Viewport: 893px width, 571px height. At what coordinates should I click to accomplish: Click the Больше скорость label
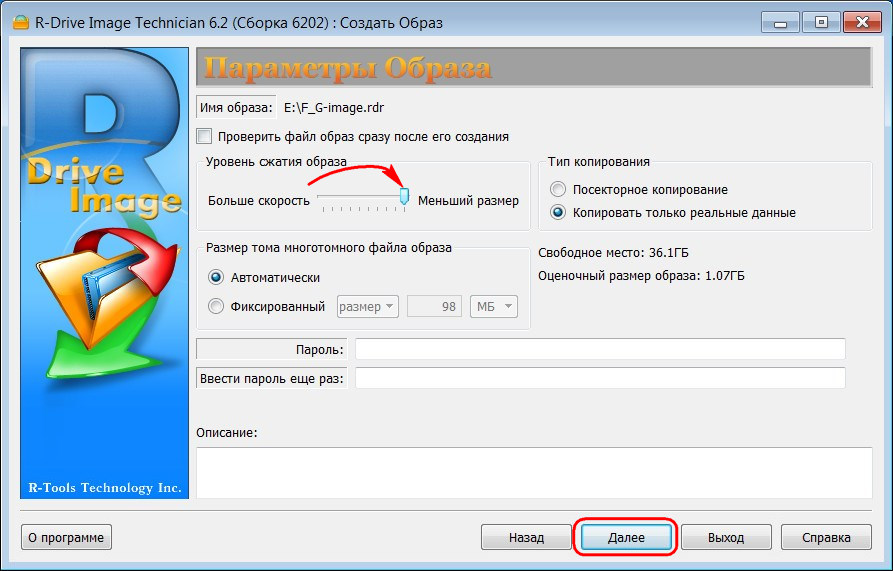click(x=259, y=201)
